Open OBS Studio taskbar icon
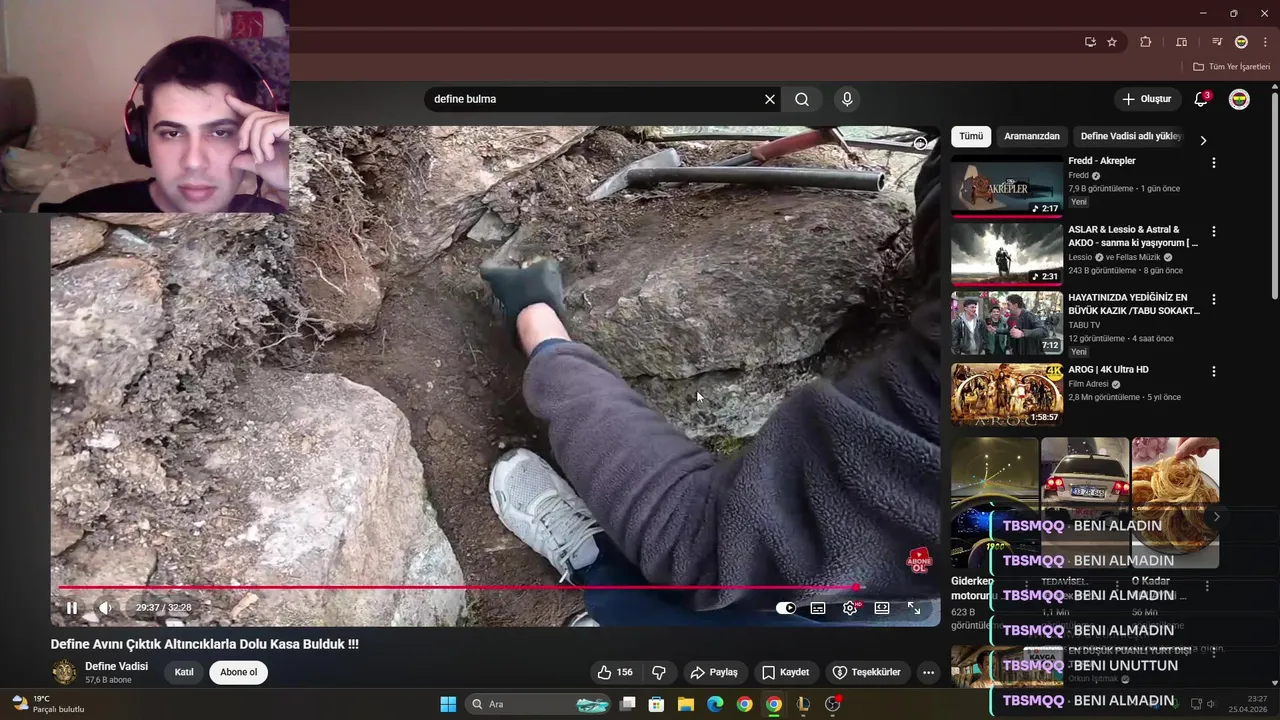This screenshot has width=1280, height=720. [832, 704]
